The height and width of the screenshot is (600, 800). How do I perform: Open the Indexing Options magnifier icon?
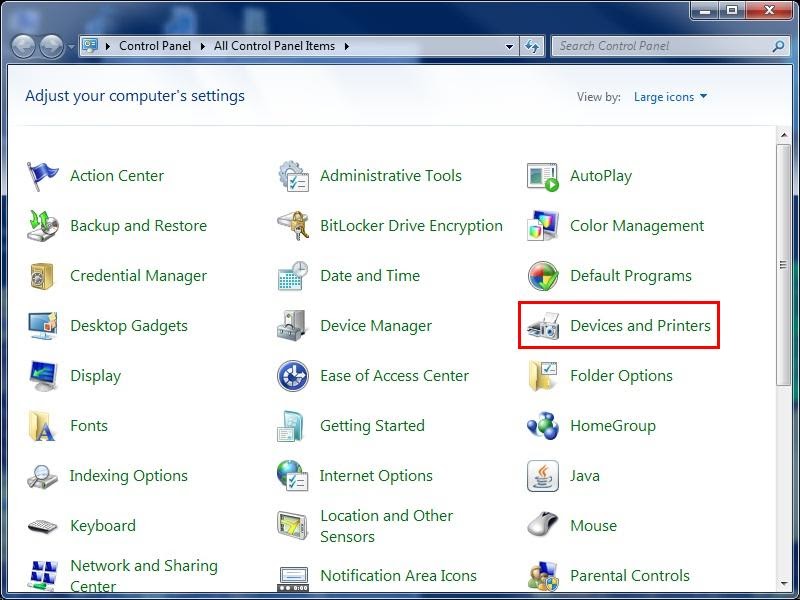tap(42, 476)
